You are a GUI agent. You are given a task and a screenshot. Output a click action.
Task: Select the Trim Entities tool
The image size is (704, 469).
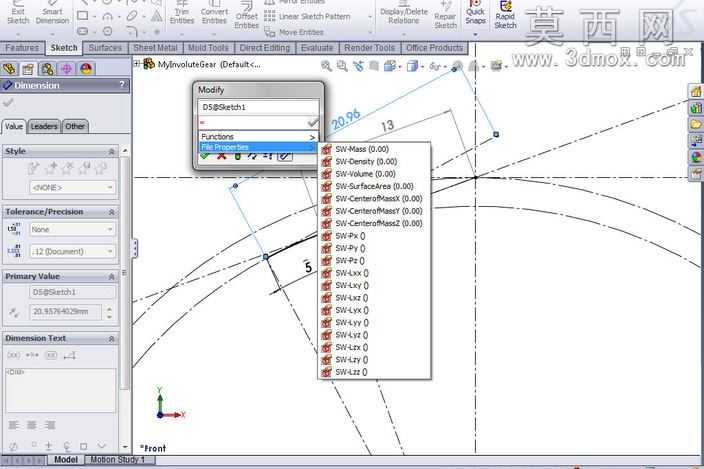tap(182, 13)
